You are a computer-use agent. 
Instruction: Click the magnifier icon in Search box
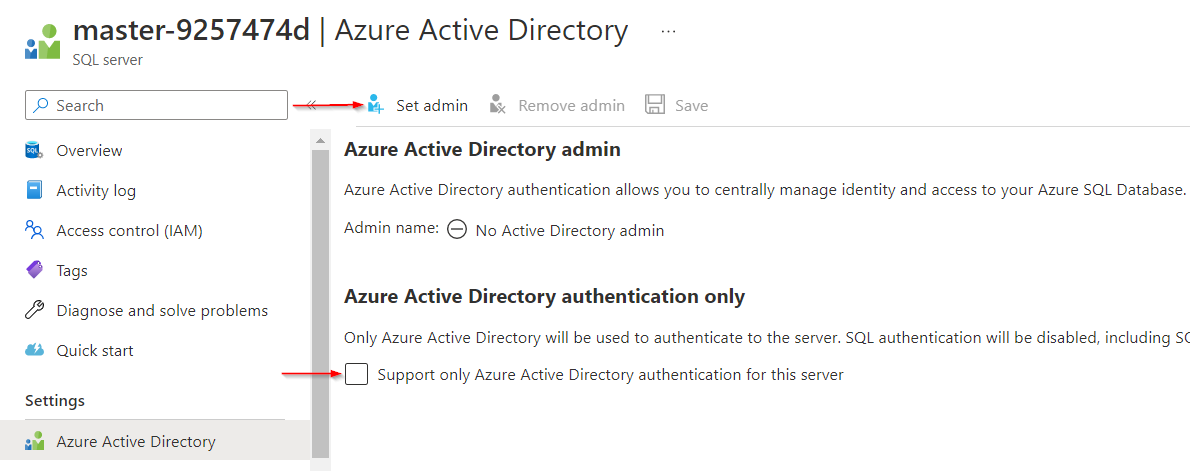click(42, 105)
